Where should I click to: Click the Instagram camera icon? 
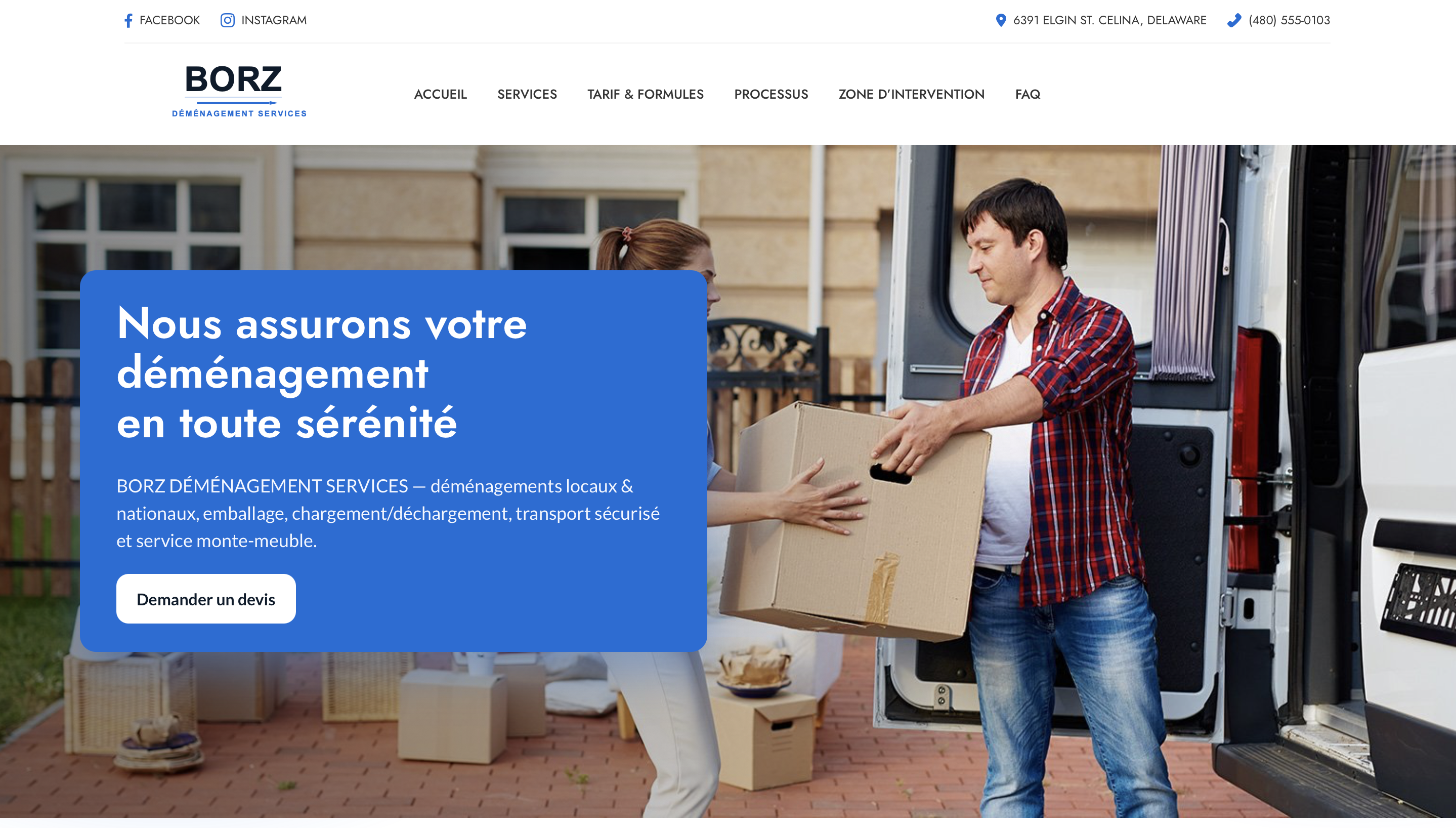[x=227, y=20]
